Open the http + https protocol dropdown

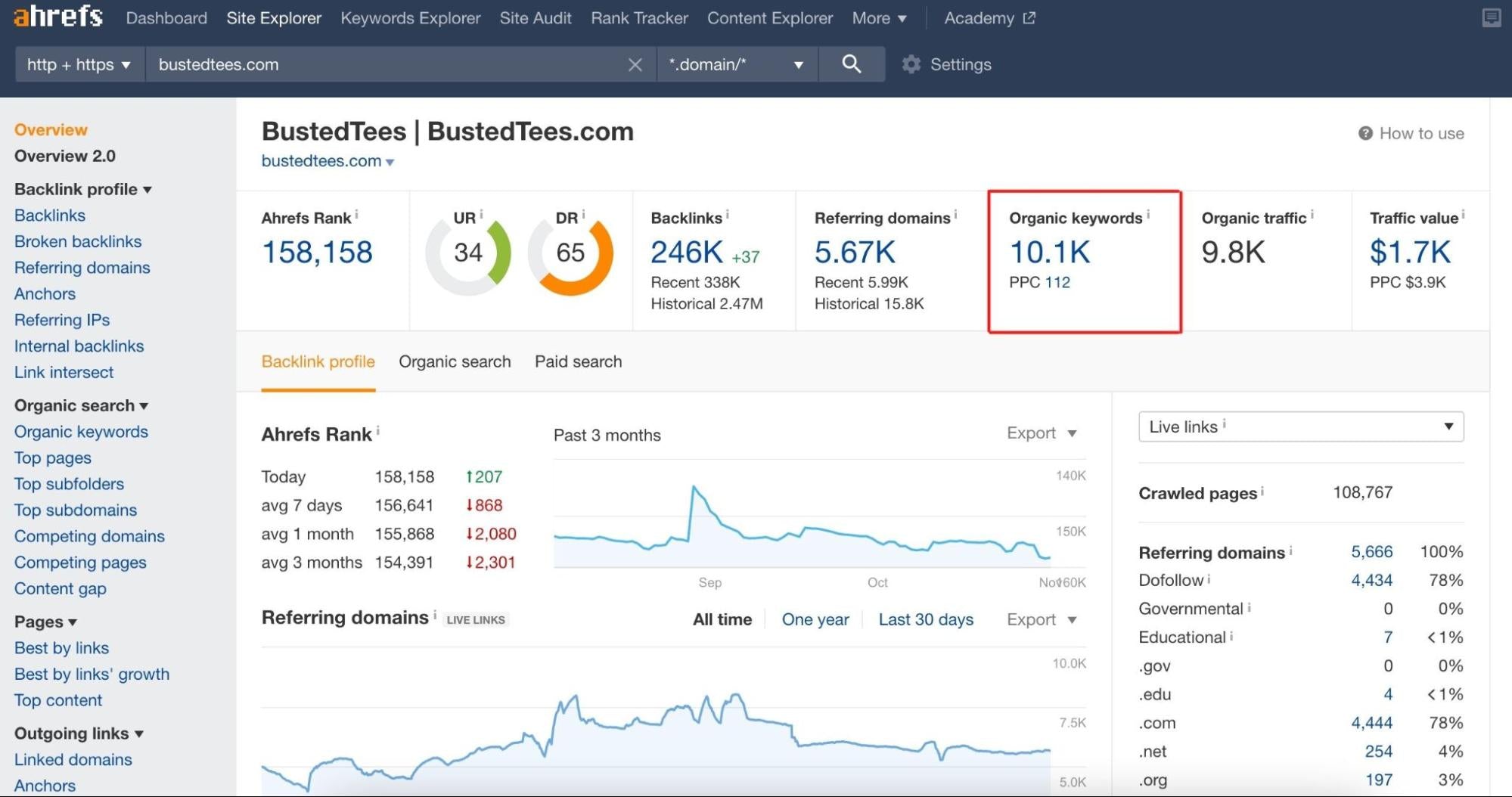78,64
